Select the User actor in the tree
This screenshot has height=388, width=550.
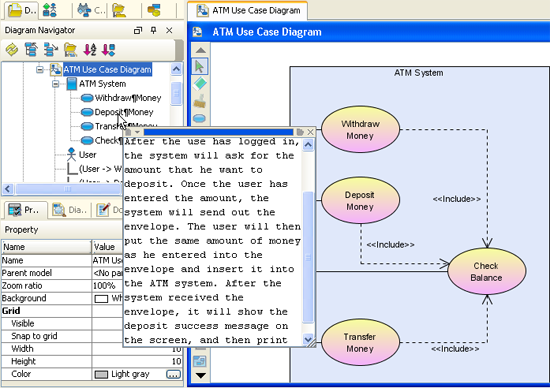pos(87,155)
